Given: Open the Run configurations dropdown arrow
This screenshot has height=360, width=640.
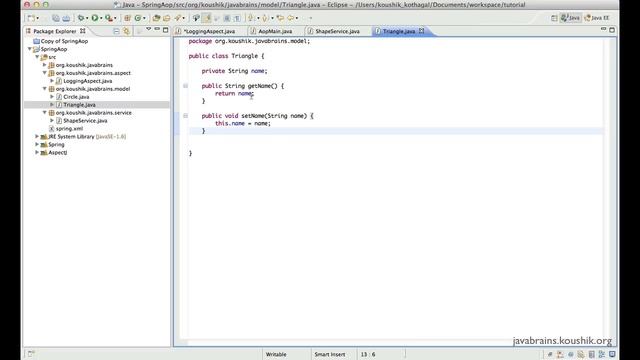Looking at the screenshot, I should [x=101, y=18].
